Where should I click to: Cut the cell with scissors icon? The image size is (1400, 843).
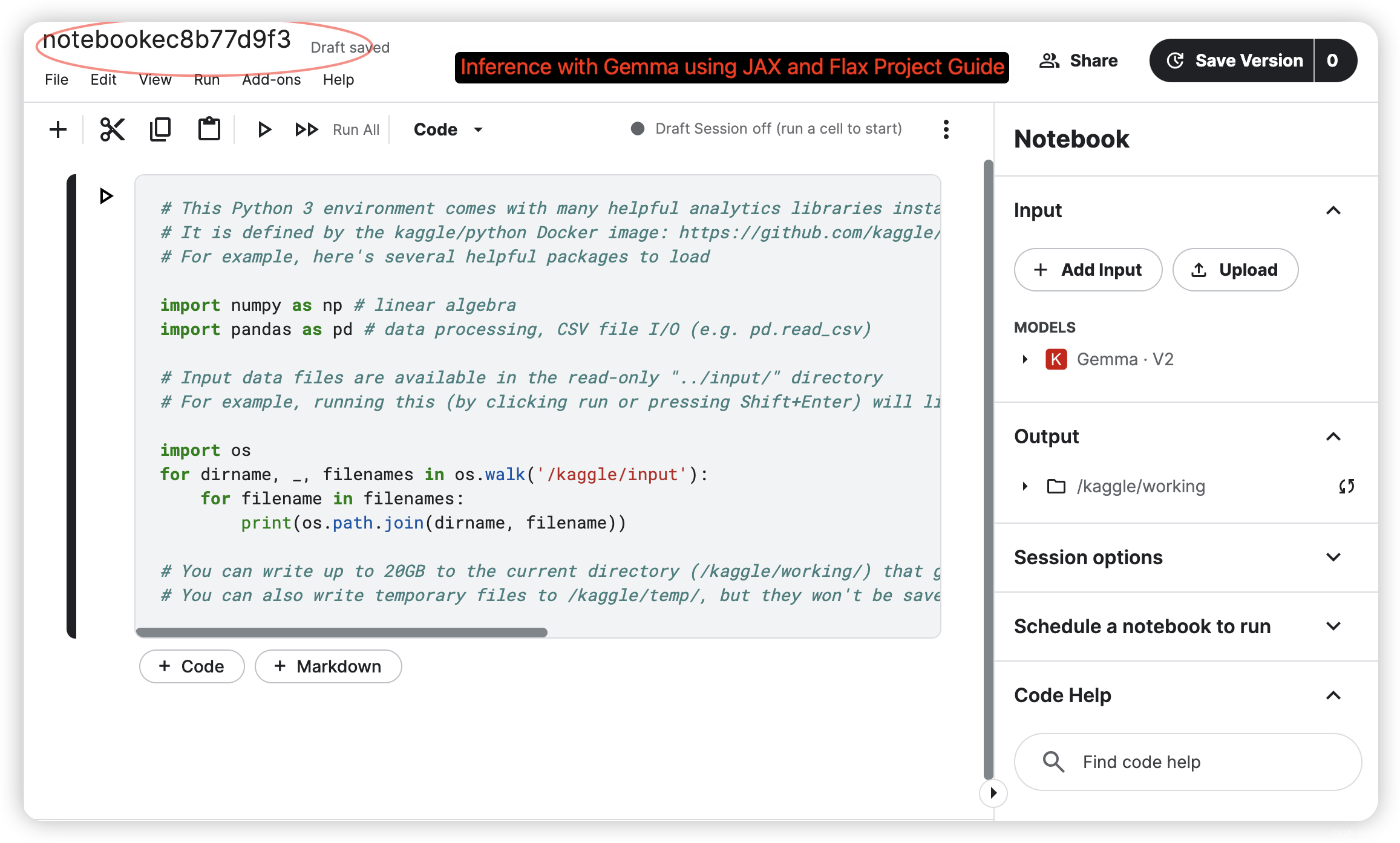[x=112, y=129]
